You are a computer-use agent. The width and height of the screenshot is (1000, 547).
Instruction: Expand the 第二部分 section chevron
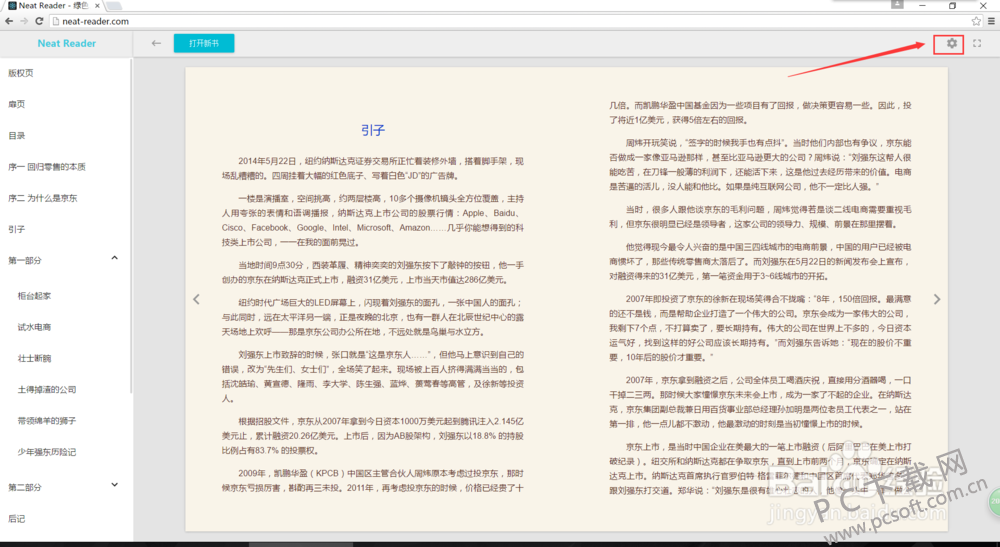(115, 485)
